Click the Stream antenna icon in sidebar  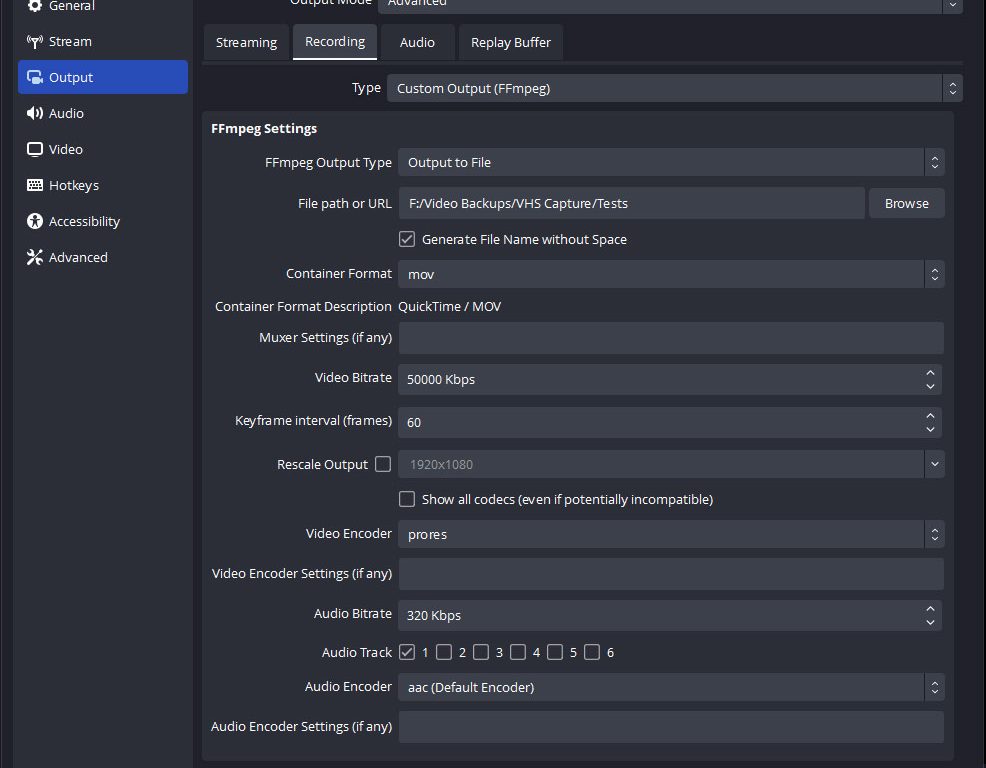[35, 42]
